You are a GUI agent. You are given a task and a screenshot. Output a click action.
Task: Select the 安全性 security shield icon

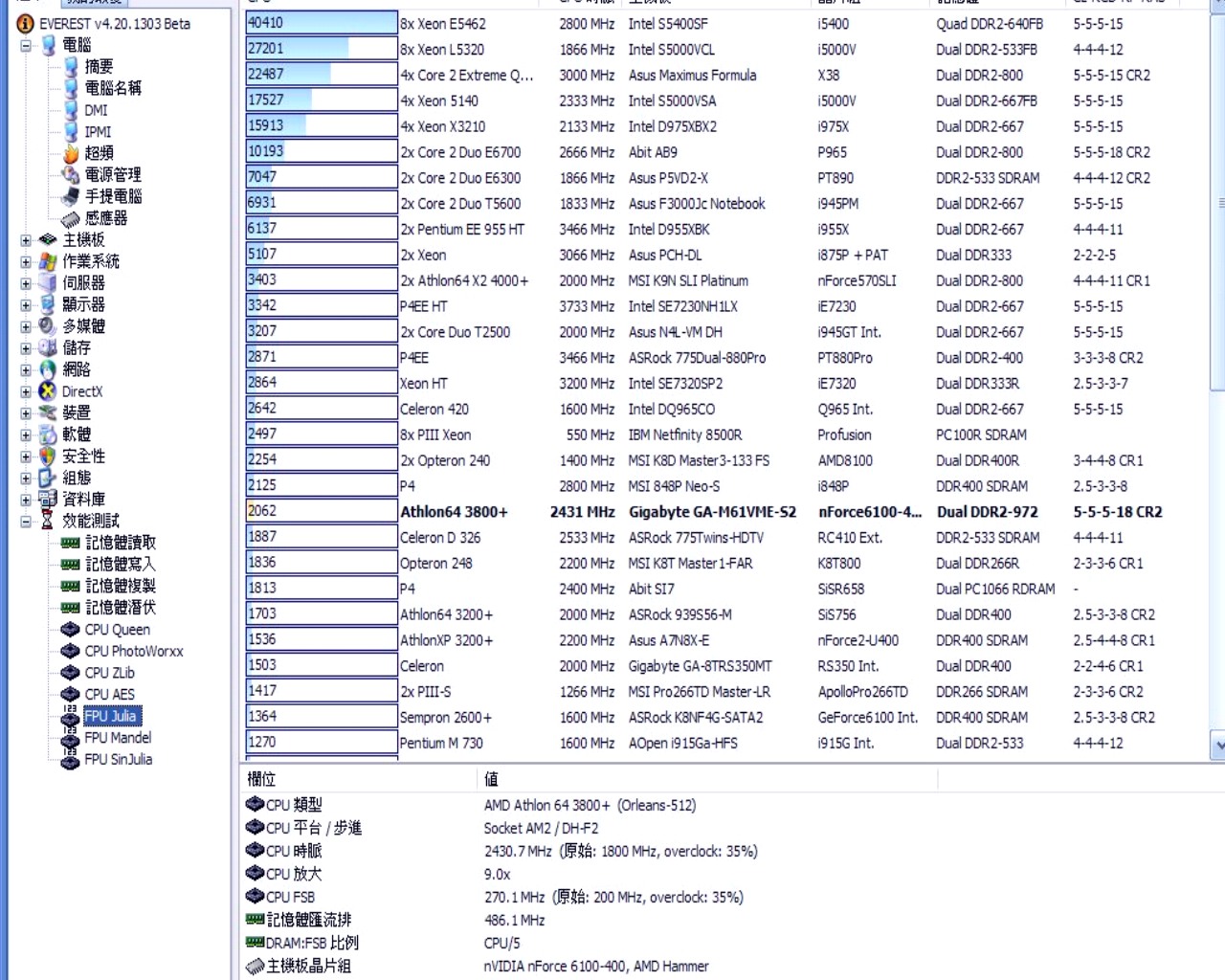[48, 457]
